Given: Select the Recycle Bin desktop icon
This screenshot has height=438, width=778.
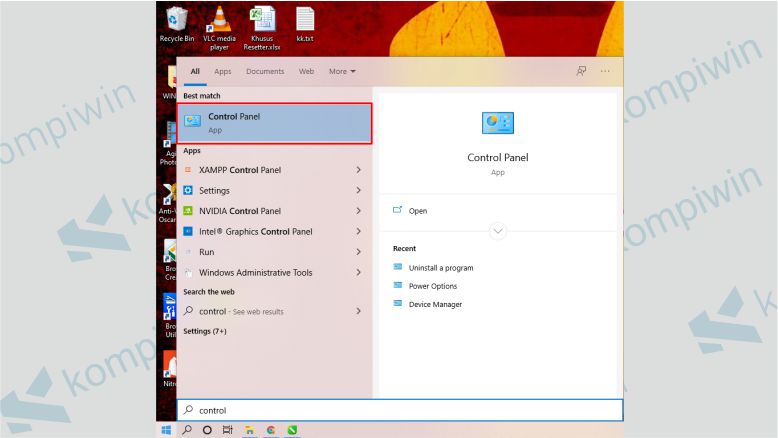Looking at the screenshot, I should [x=177, y=24].
